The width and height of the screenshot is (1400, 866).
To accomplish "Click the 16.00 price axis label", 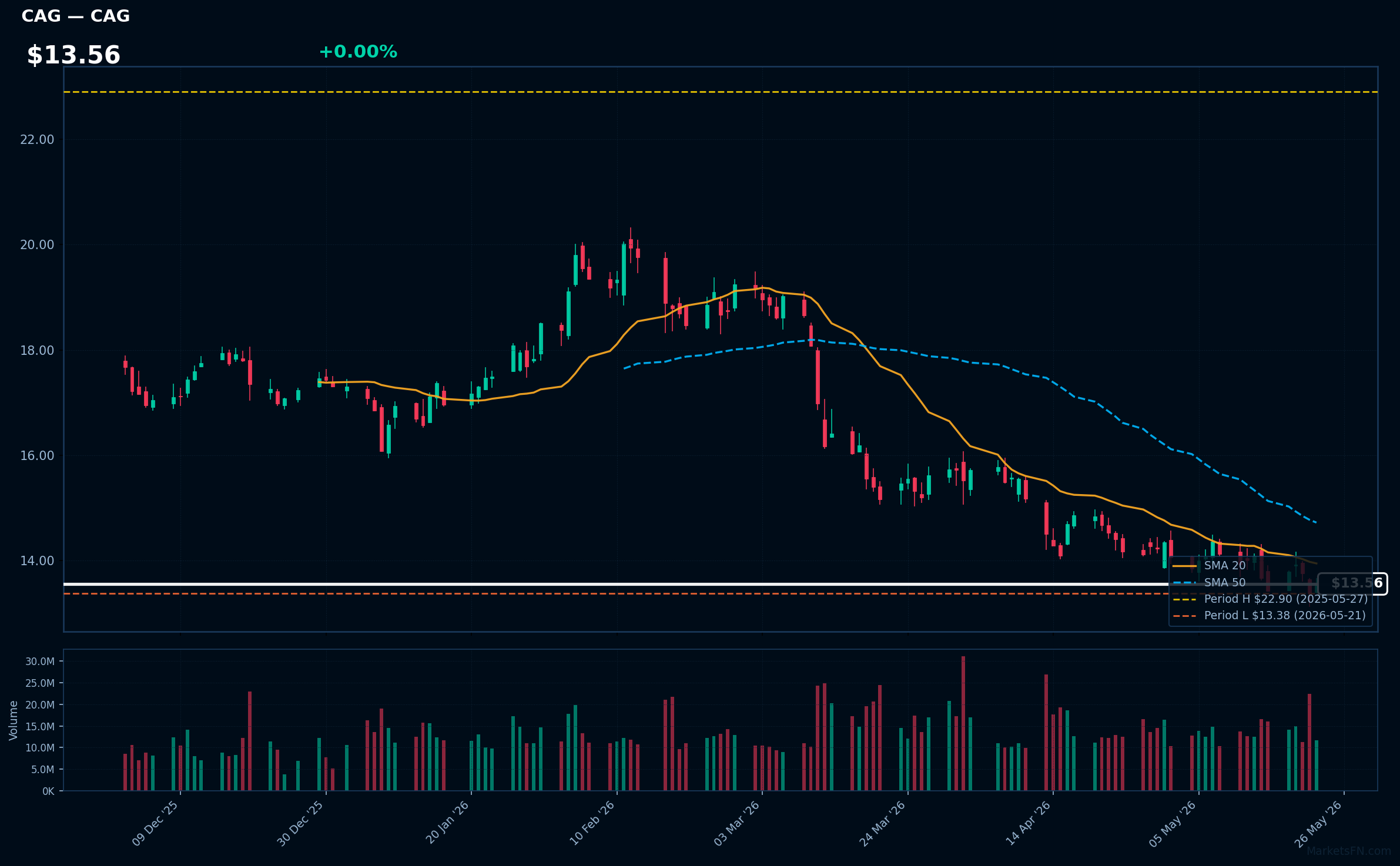I will (x=37, y=455).
